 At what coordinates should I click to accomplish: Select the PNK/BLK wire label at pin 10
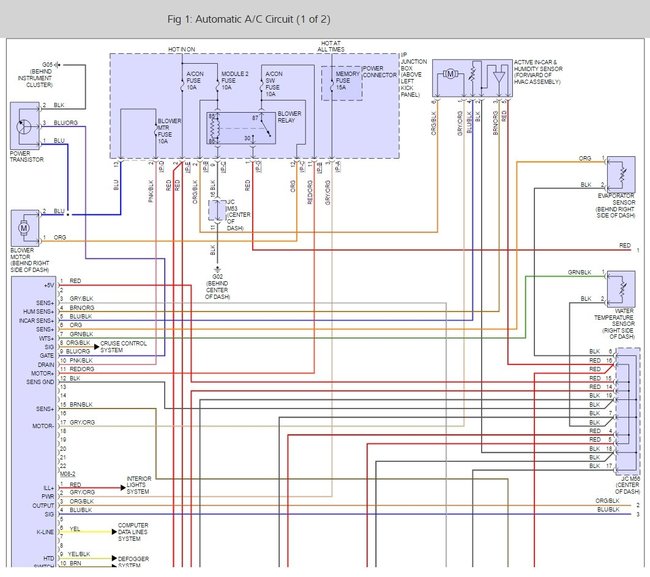81,361
